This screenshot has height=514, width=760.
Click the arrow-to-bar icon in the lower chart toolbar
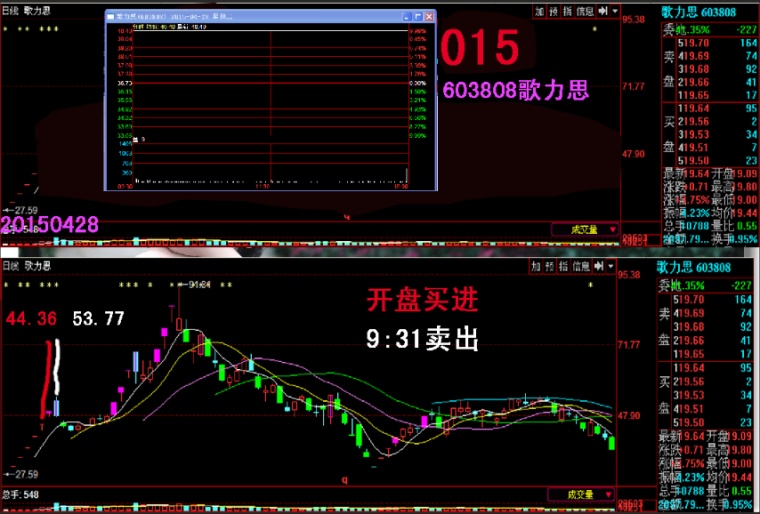[599, 266]
